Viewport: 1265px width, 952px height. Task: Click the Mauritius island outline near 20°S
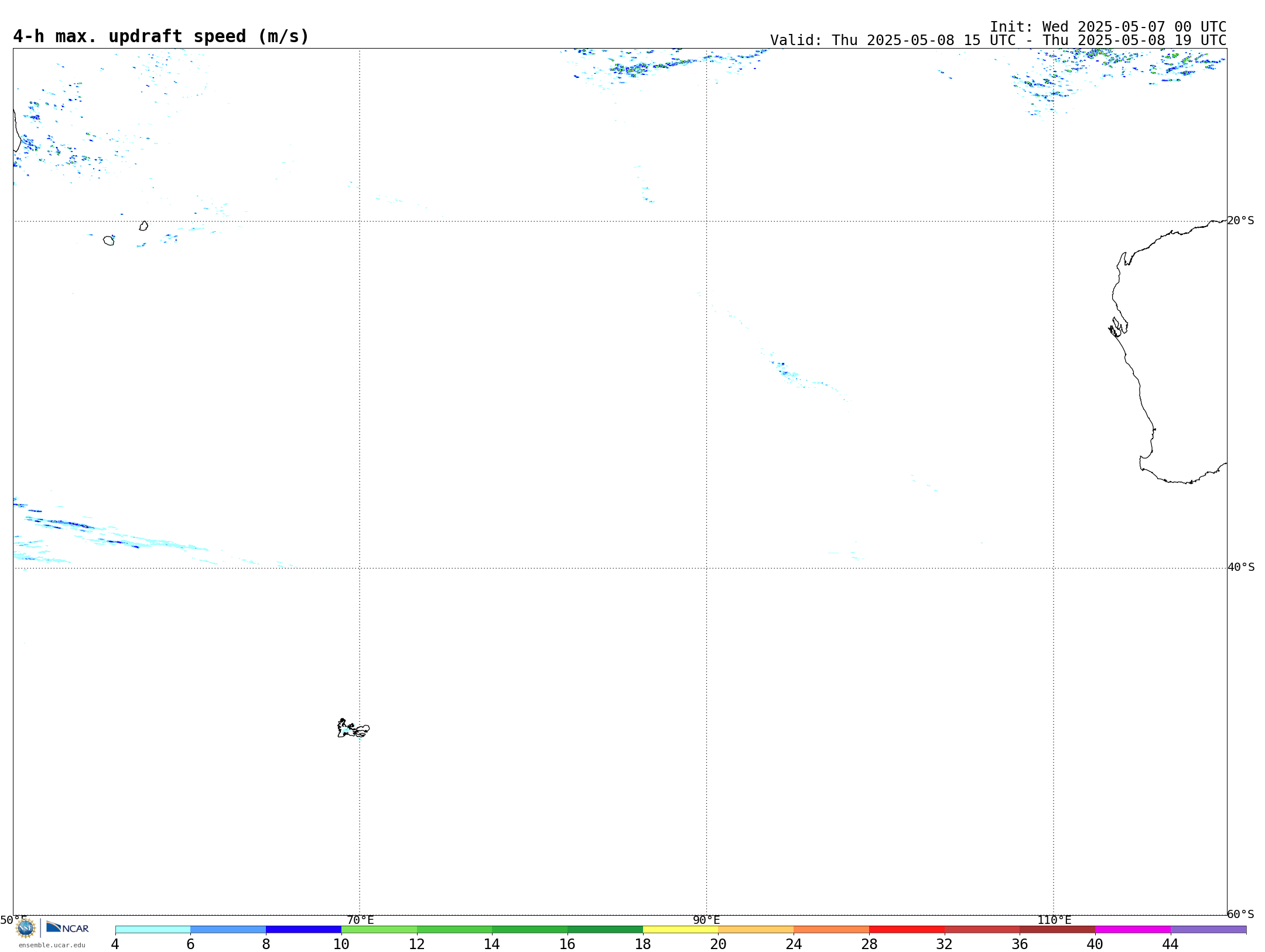pos(143,226)
